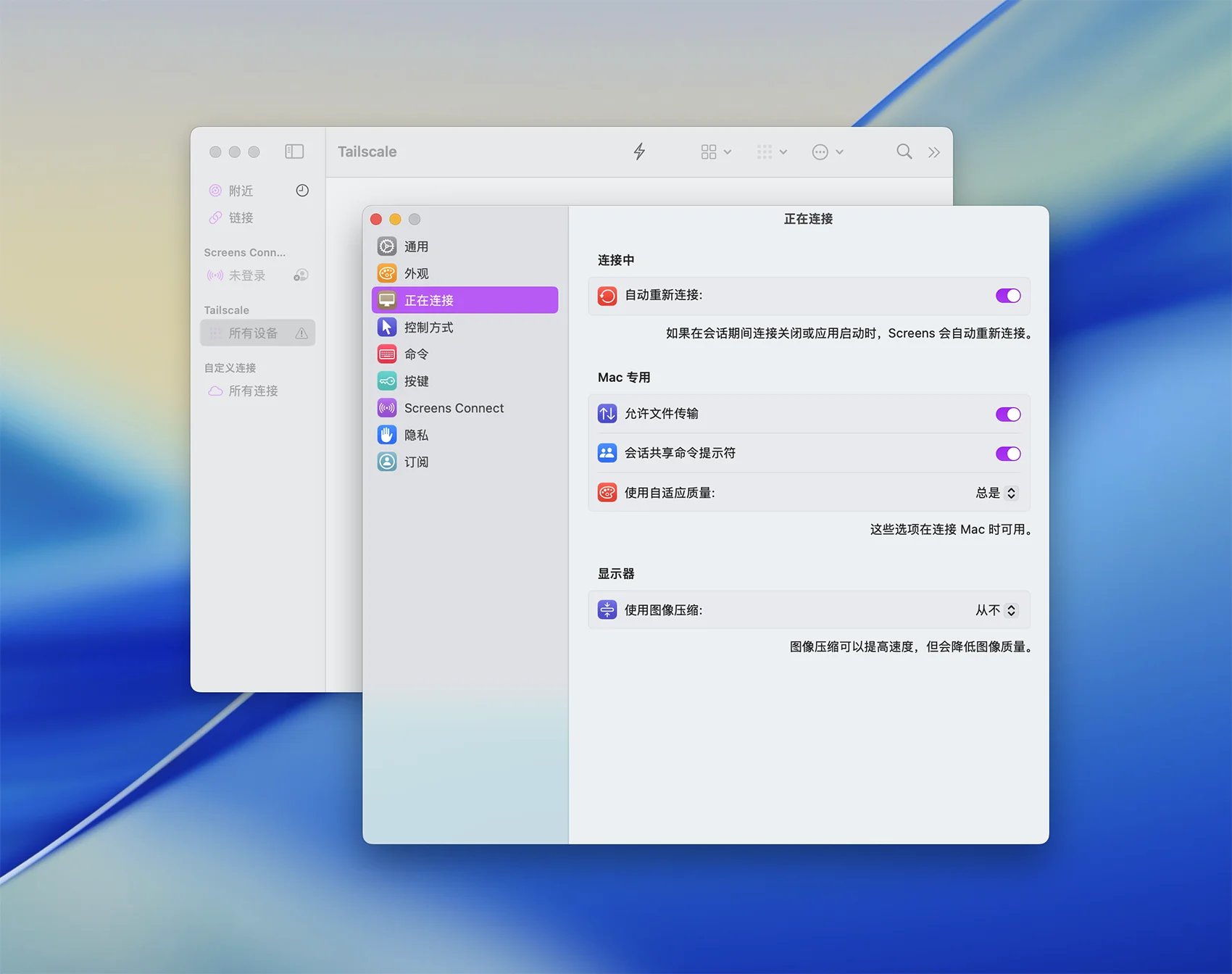1232x974 pixels.
Task: Click the clock icon beside 附近
Action: pos(302,191)
